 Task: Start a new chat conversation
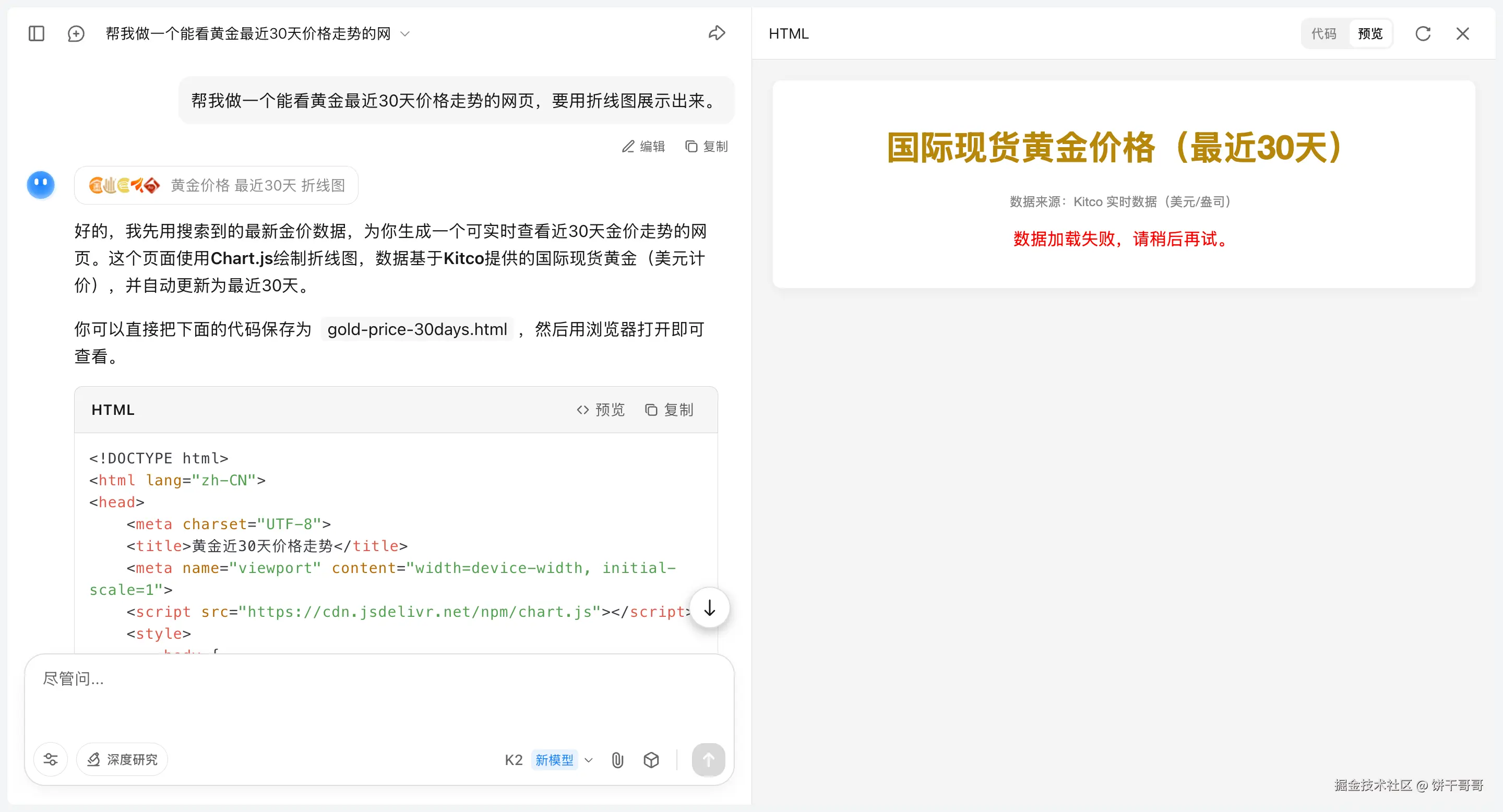[x=76, y=33]
